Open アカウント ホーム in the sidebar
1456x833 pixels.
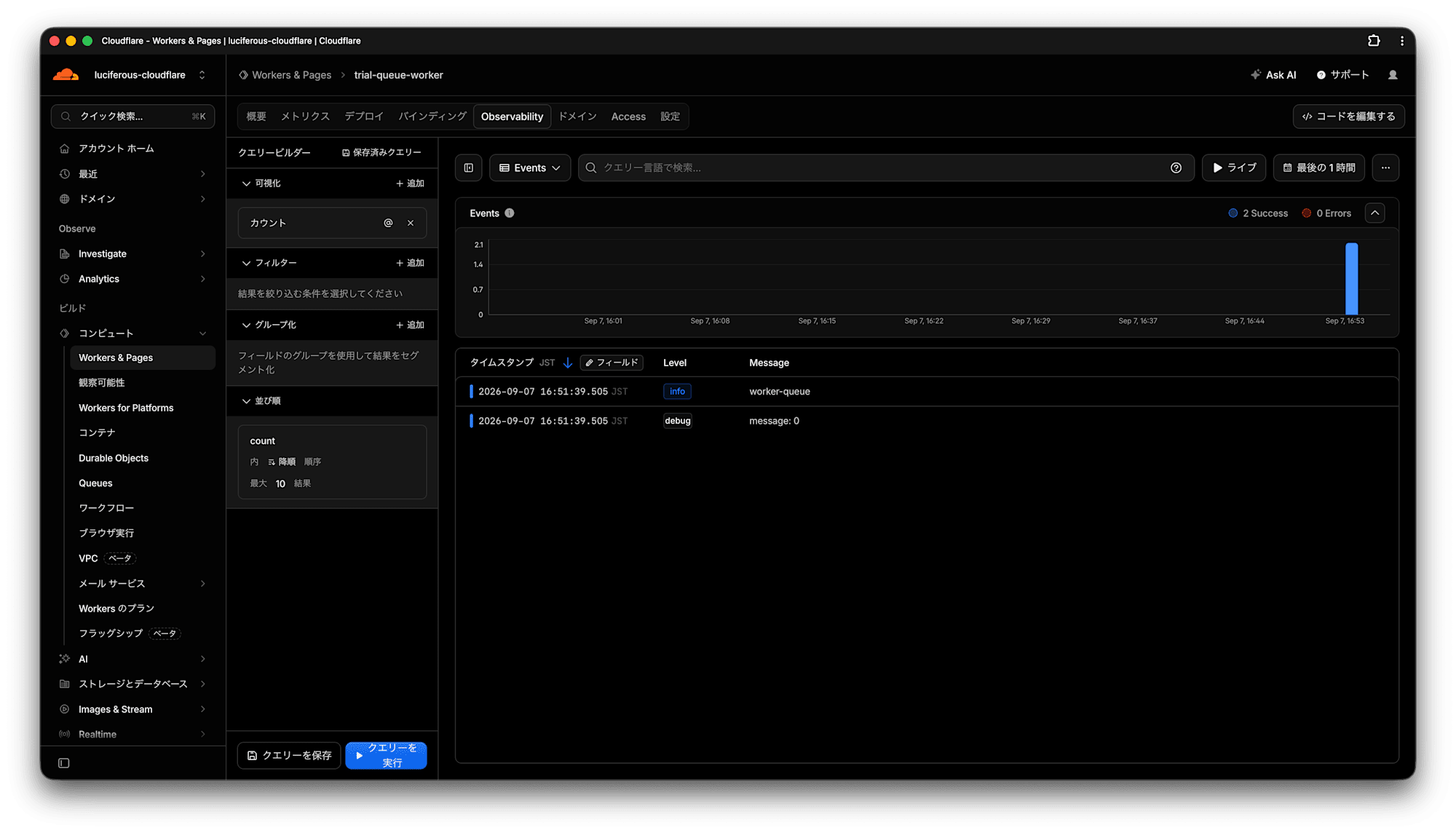pos(116,149)
